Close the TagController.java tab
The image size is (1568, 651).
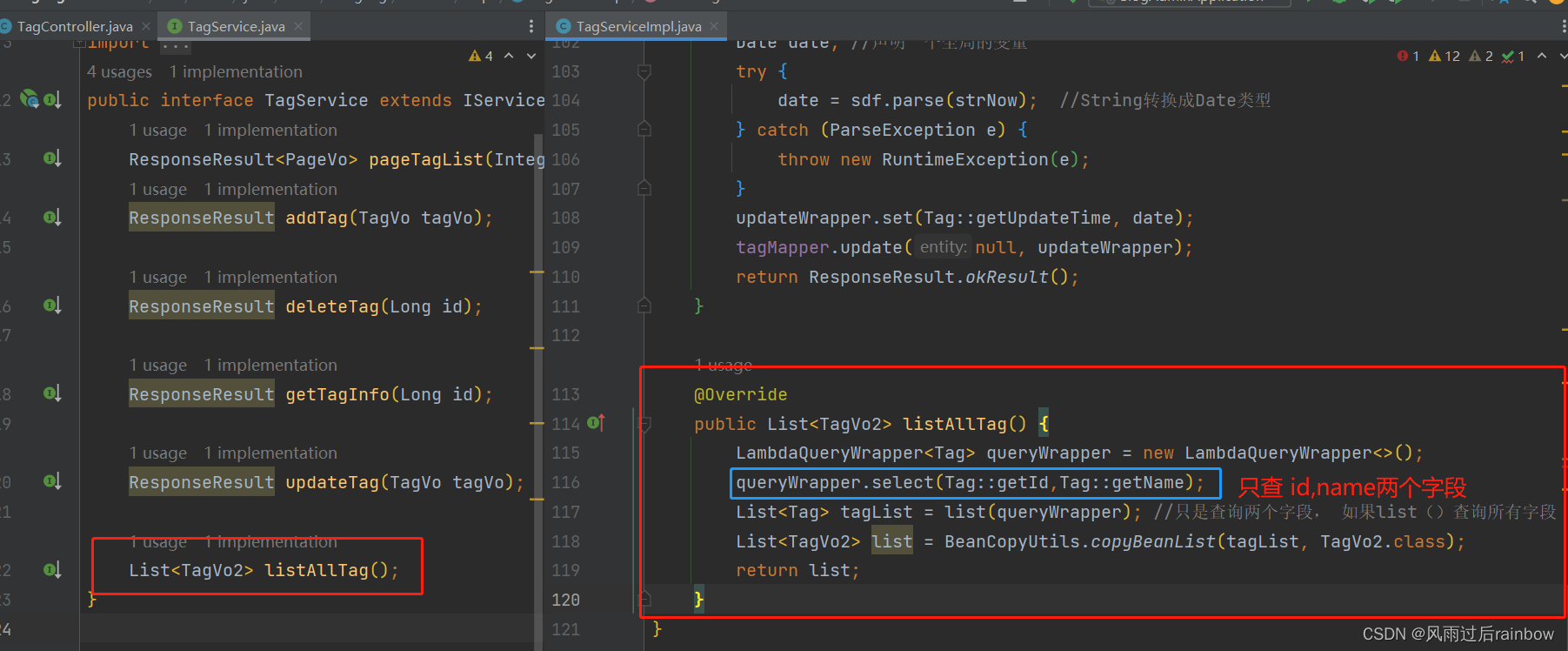point(145,26)
